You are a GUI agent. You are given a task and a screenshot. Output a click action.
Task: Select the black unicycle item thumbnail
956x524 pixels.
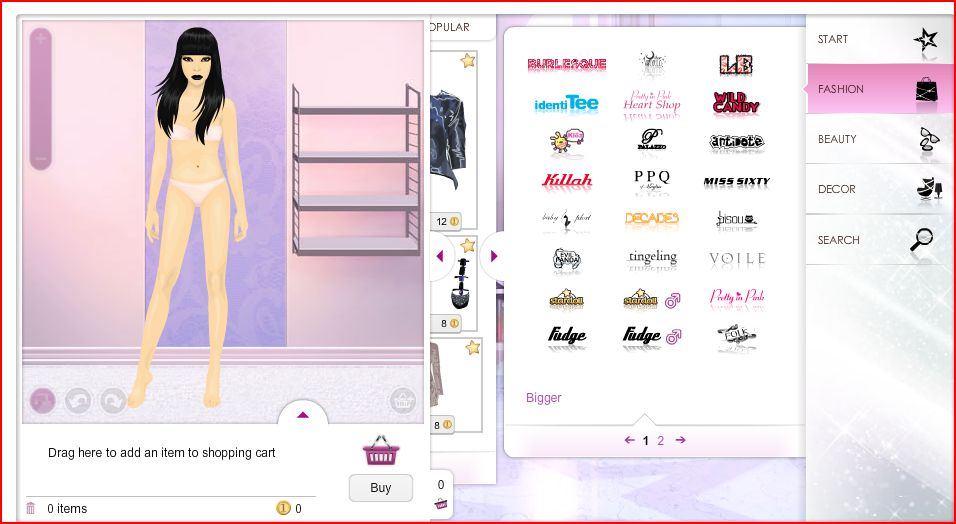pos(460,283)
